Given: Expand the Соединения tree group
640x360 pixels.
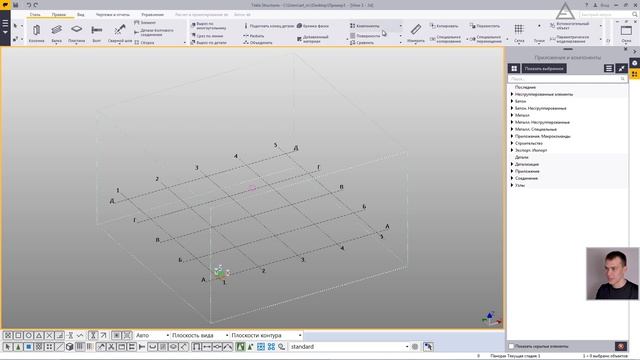Looking at the screenshot, I should [x=512, y=178].
